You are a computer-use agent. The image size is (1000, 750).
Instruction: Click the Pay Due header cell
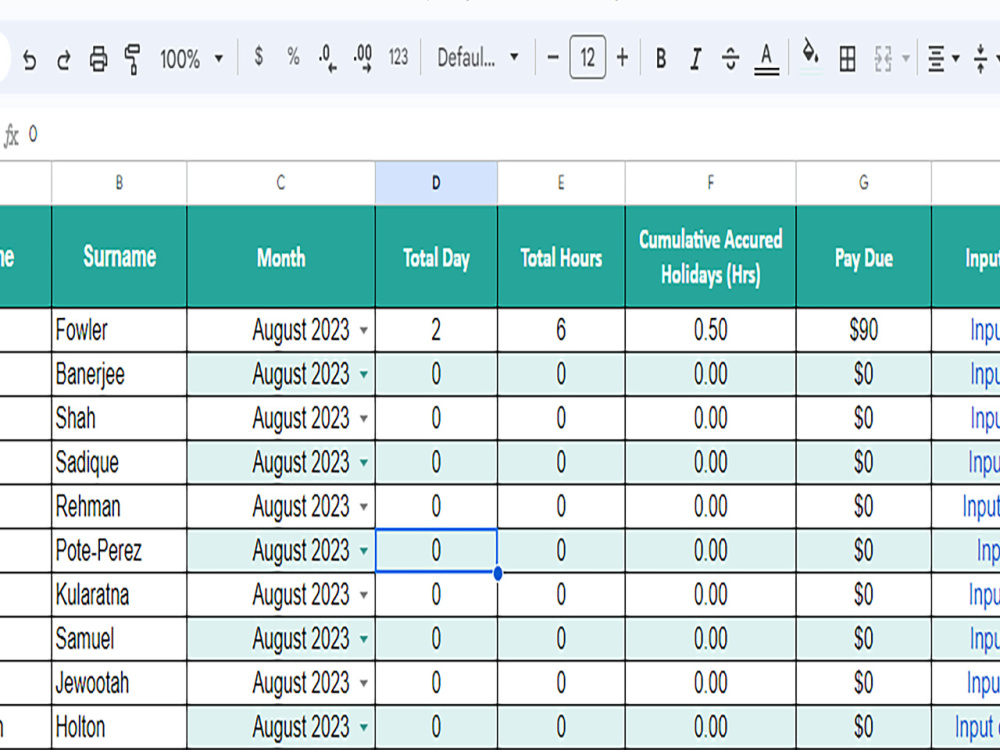[x=864, y=256]
